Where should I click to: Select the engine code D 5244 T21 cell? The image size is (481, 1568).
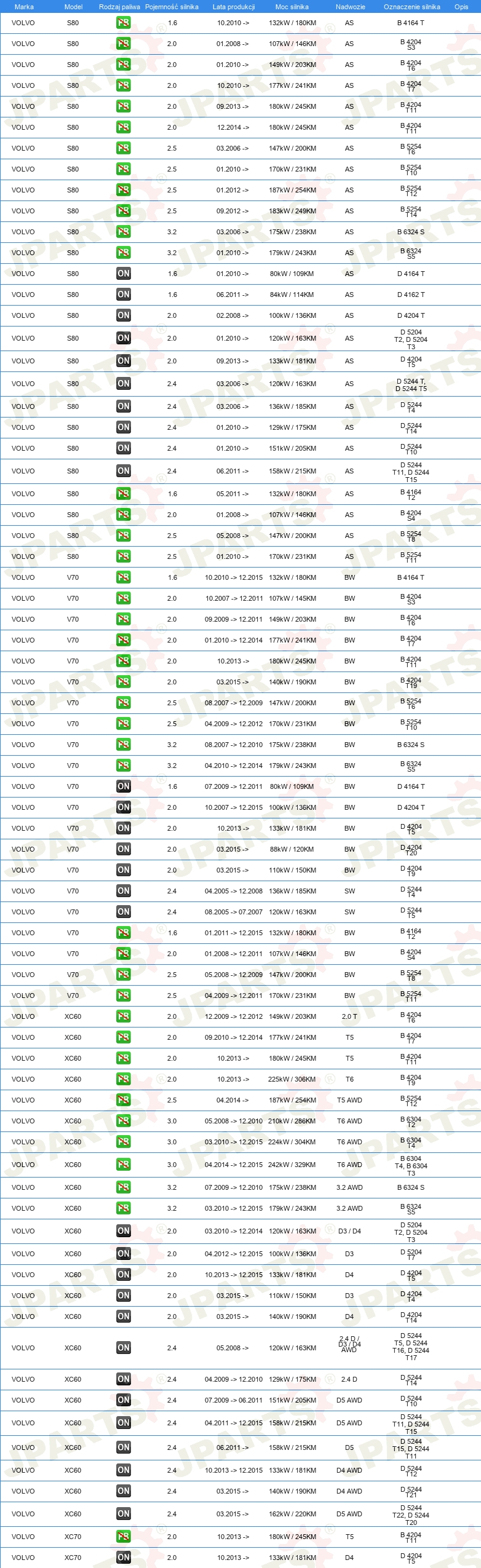point(411,1492)
